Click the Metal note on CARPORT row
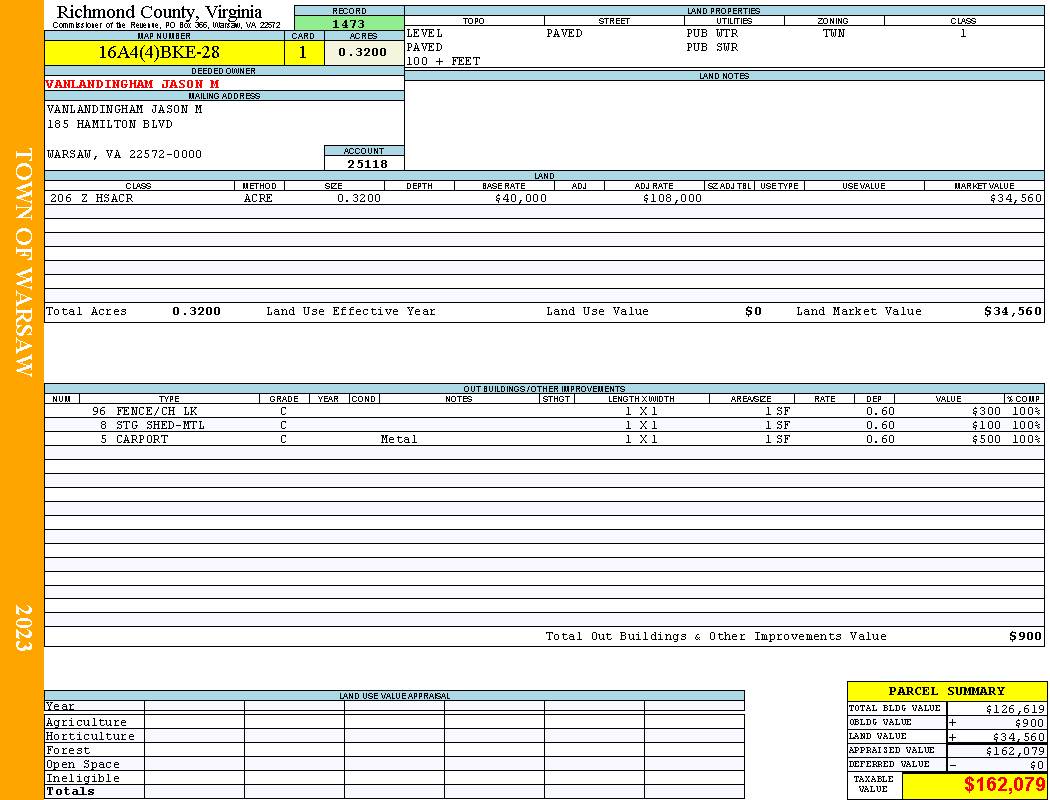 399,439
